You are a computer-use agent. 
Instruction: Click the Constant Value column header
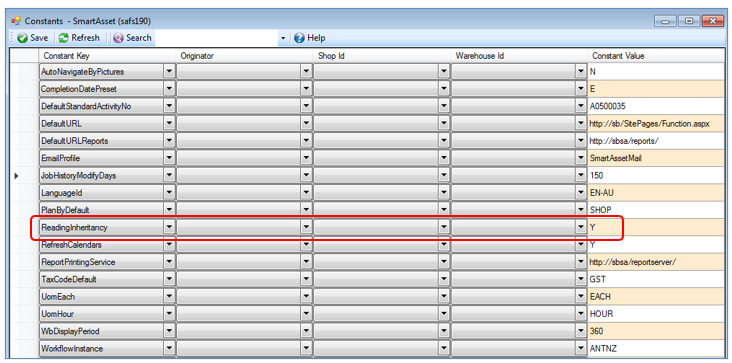tap(657, 56)
